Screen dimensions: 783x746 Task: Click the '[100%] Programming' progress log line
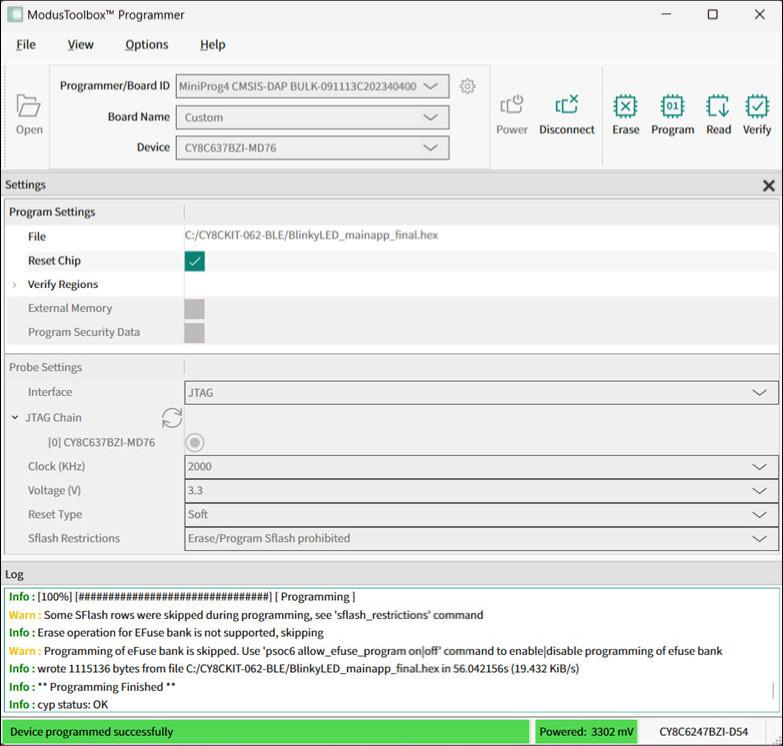click(x=182, y=597)
